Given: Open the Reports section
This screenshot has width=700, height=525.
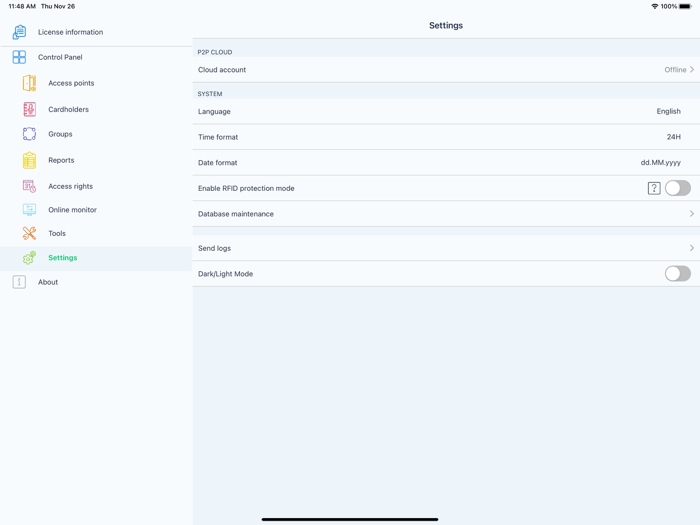Looking at the screenshot, I should 61,160.
